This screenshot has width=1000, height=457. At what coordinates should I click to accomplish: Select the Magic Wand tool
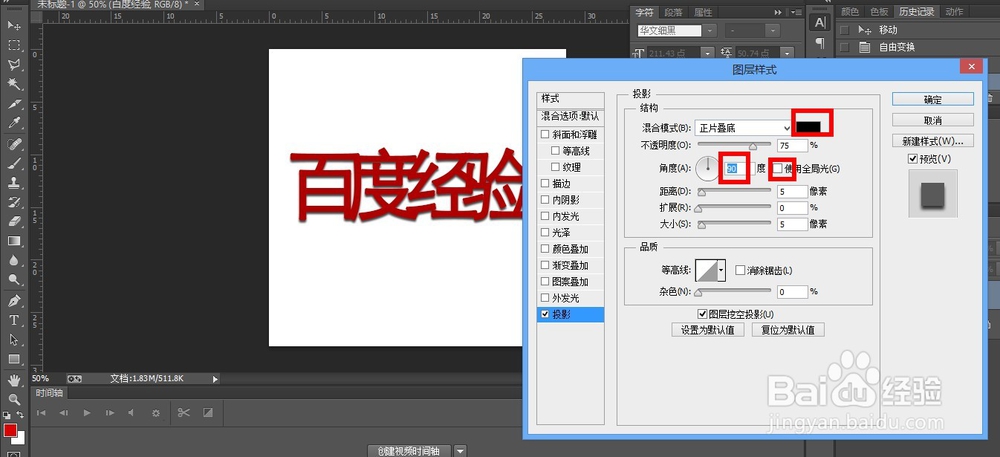[14, 84]
